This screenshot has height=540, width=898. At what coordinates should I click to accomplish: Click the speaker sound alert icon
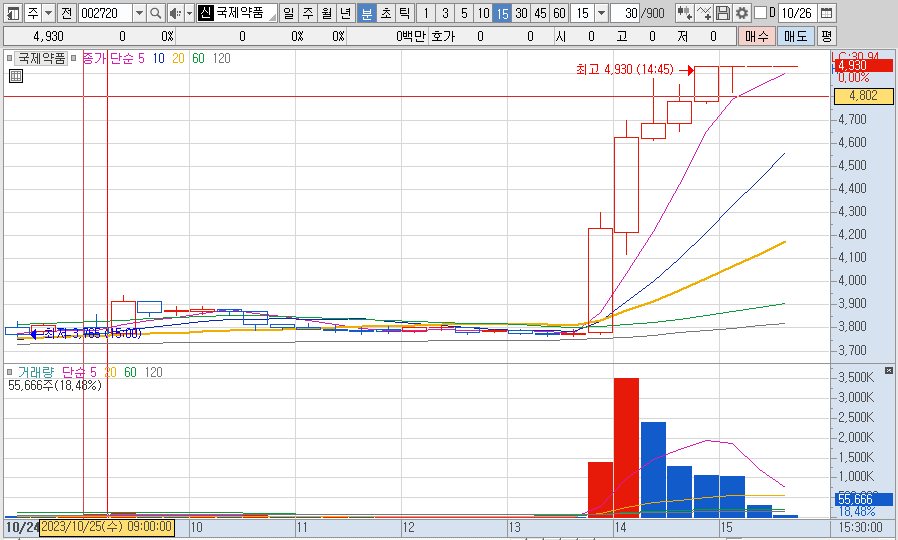pos(176,13)
